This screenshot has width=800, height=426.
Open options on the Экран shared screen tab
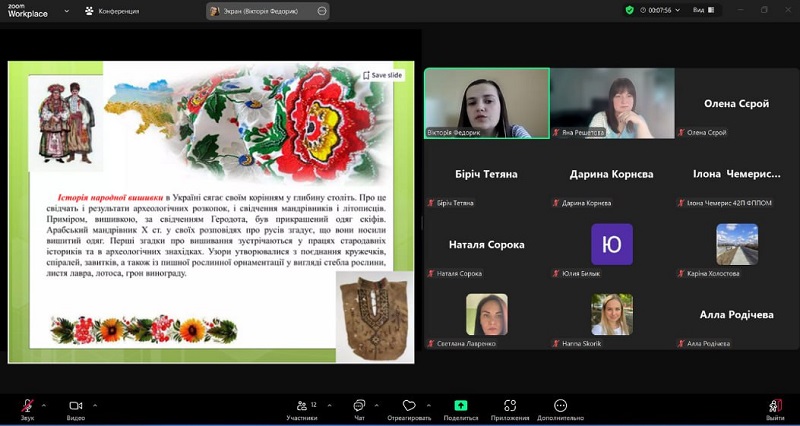tap(321, 11)
